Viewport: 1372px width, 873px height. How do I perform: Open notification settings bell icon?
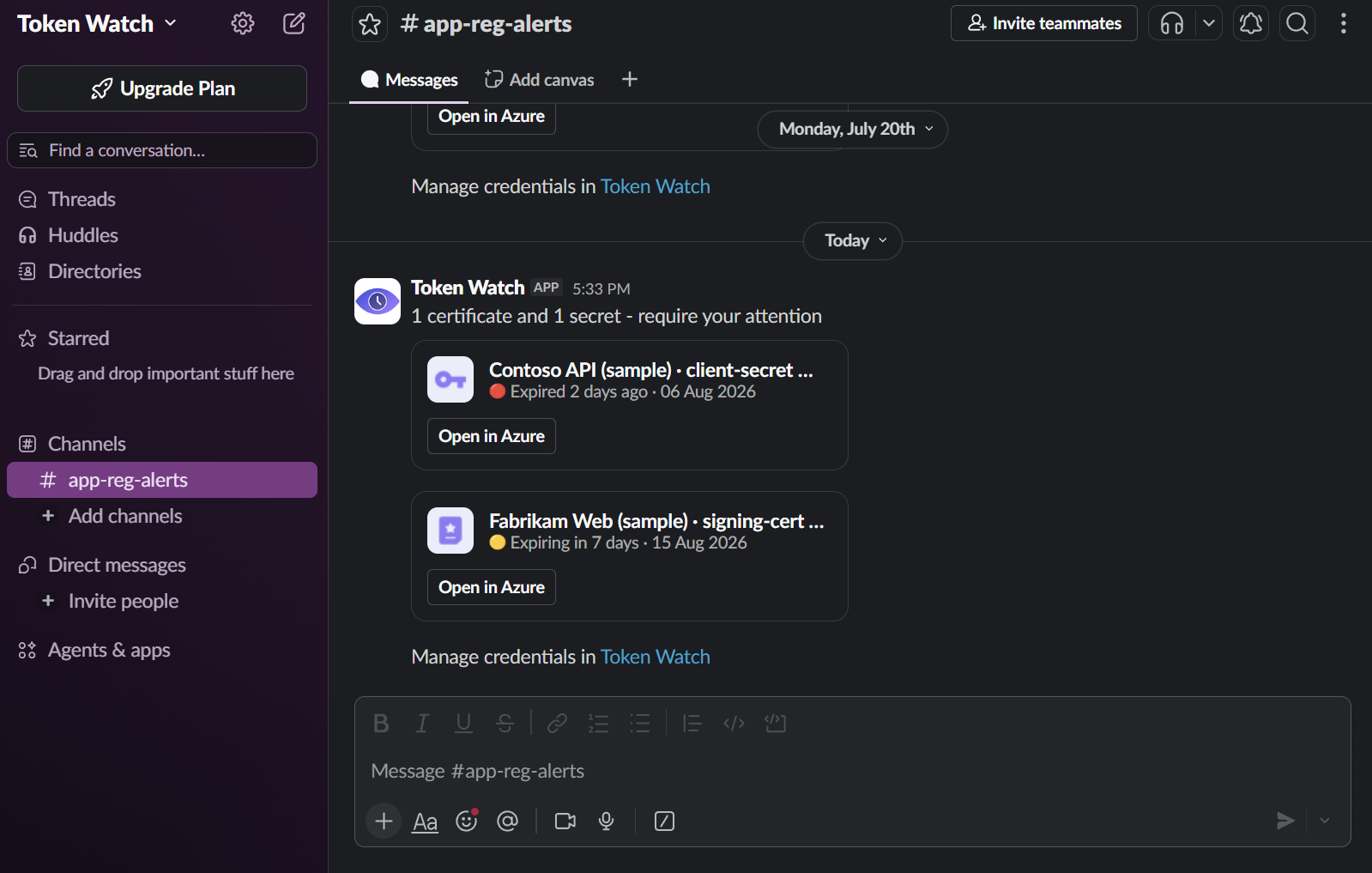tap(1251, 23)
